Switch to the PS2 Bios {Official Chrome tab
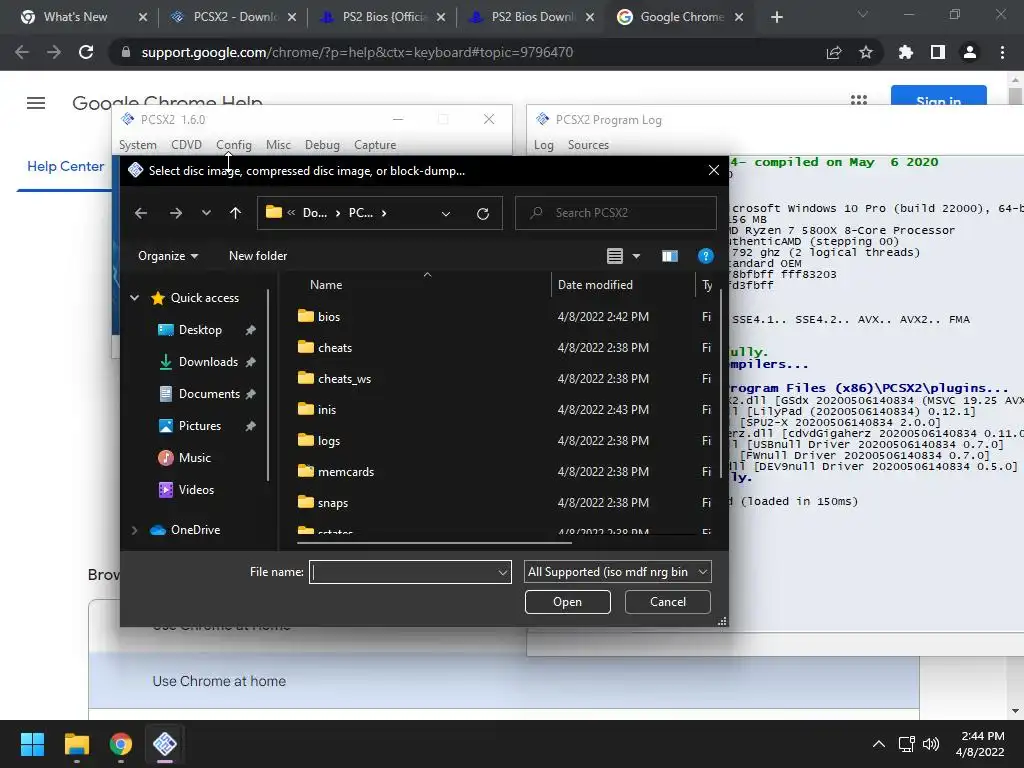The width and height of the screenshot is (1024, 768). click(385, 17)
